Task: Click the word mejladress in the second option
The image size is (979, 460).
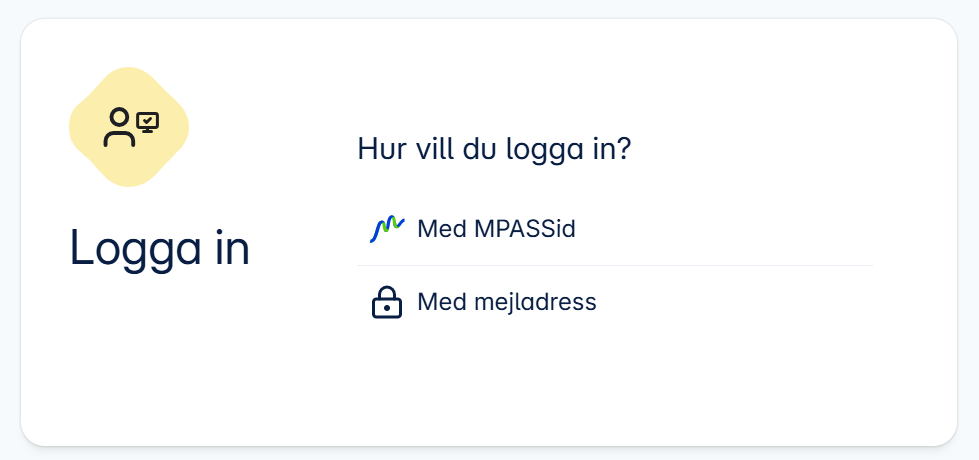Action: pyautogui.click(x=535, y=302)
